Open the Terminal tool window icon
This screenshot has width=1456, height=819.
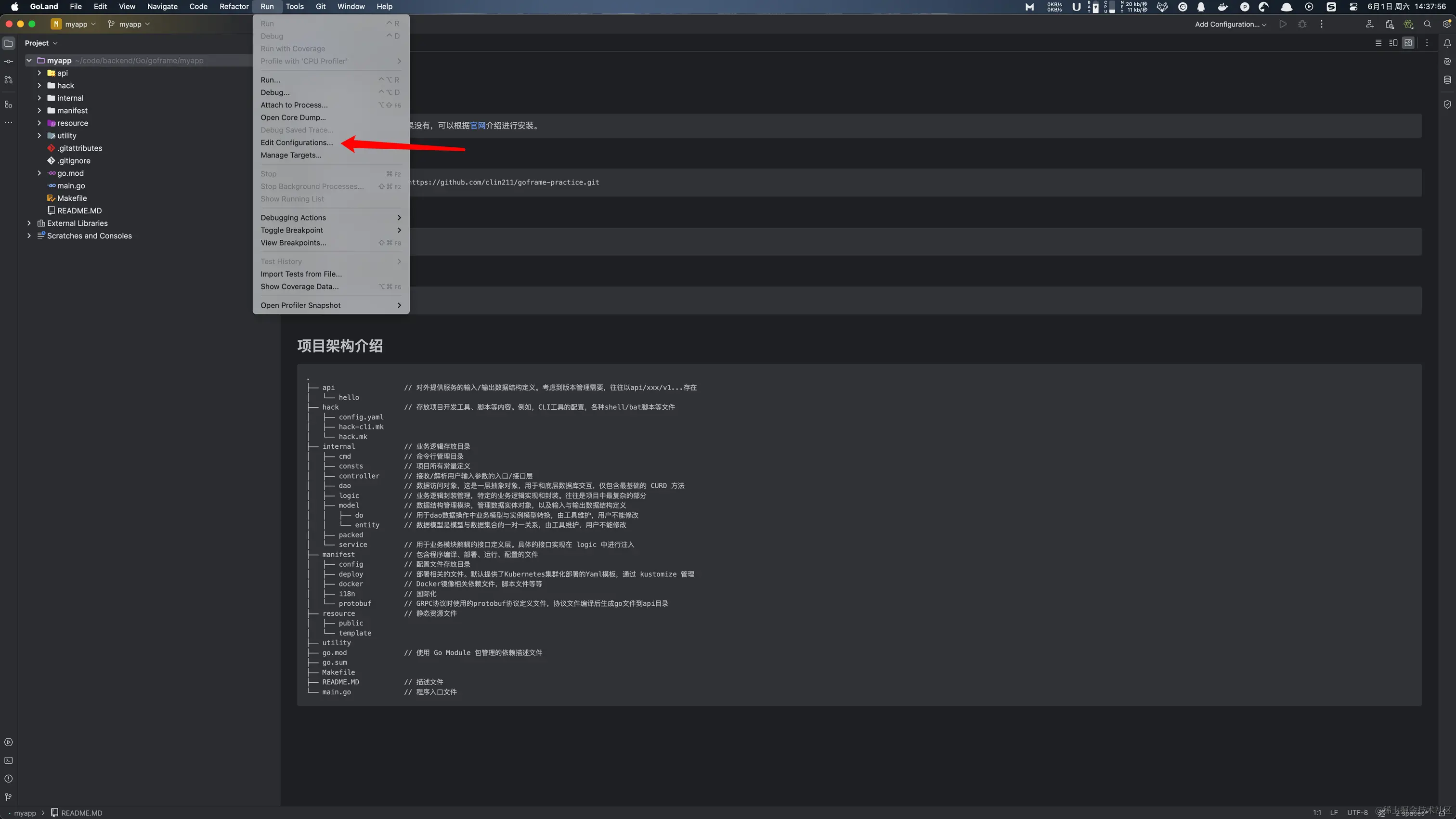[x=9, y=760]
